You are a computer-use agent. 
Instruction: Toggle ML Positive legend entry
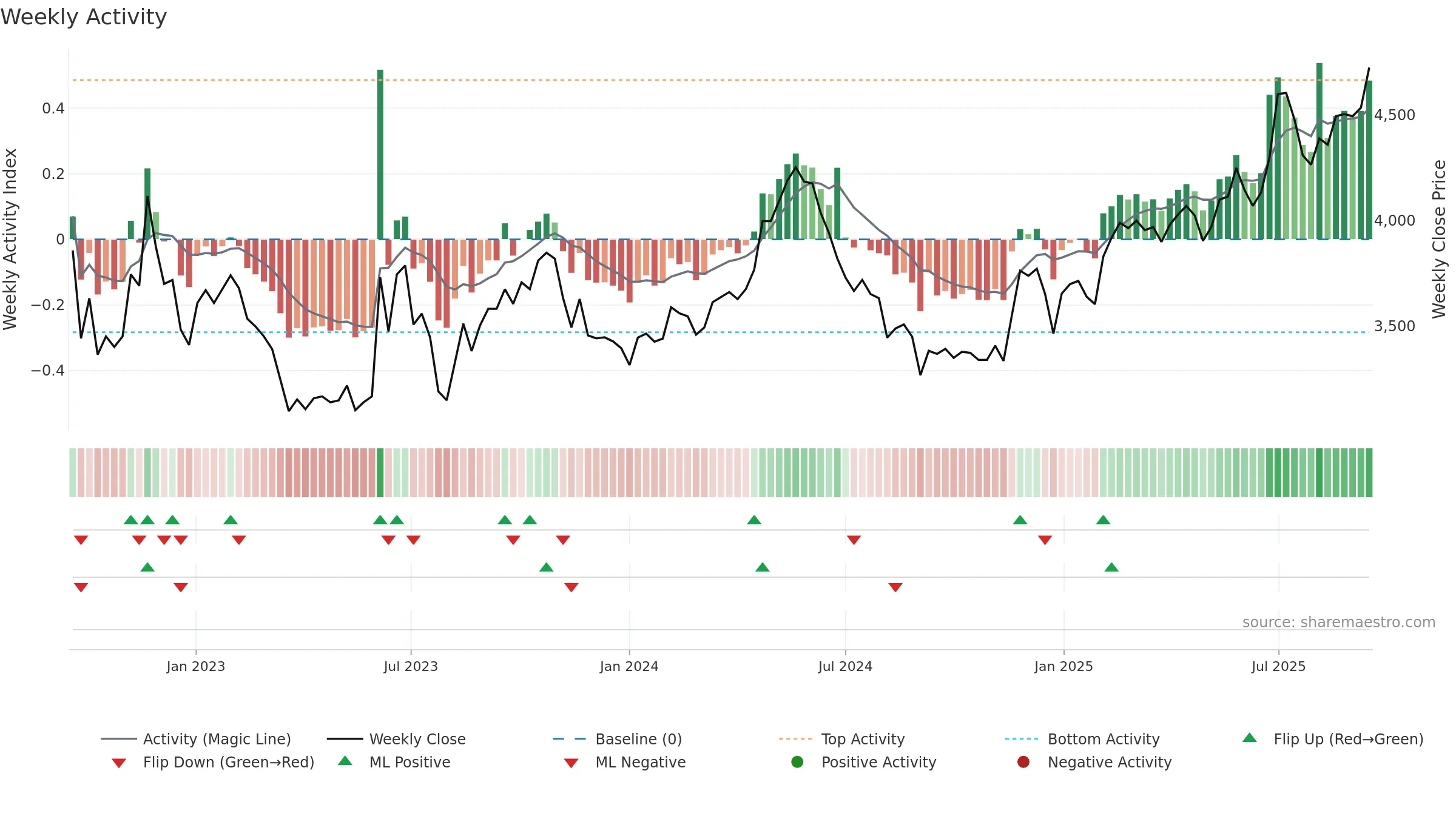394,762
